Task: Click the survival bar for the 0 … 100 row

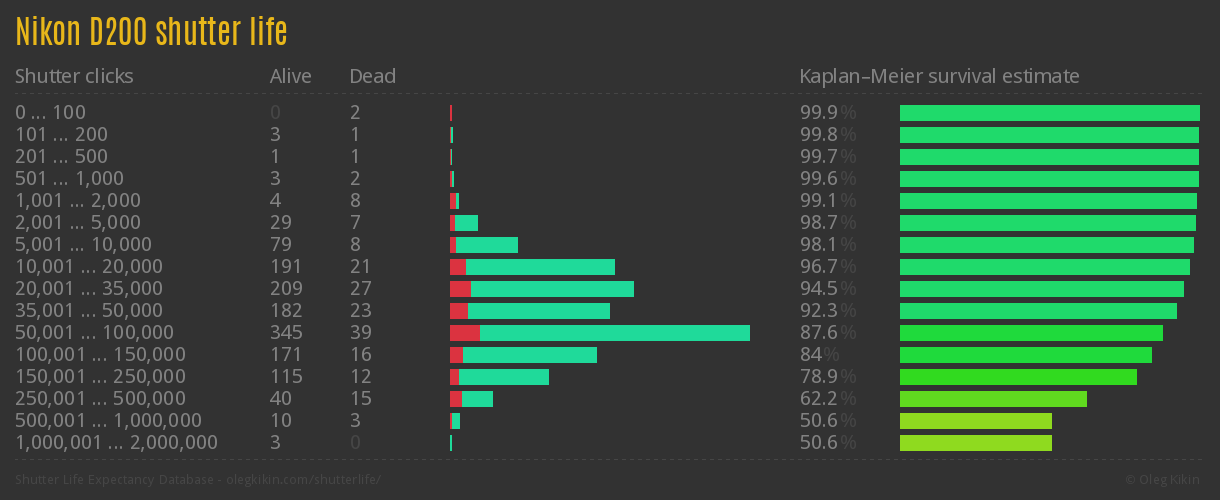Action: tap(1049, 113)
